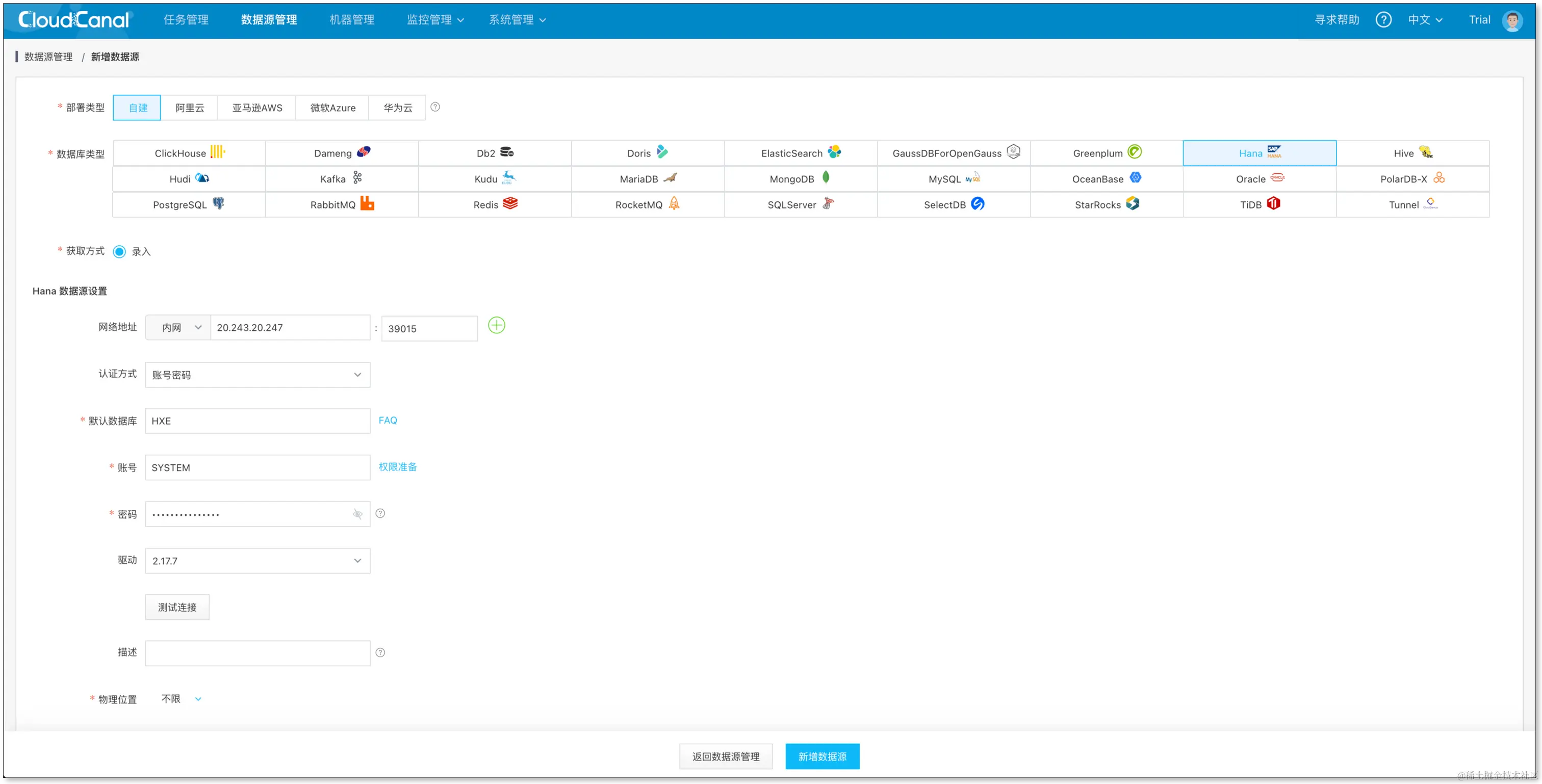Image resolution: width=1542 pixels, height=784 pixels.
Task: Focus the port field 39015
Action: click(429, 329)
